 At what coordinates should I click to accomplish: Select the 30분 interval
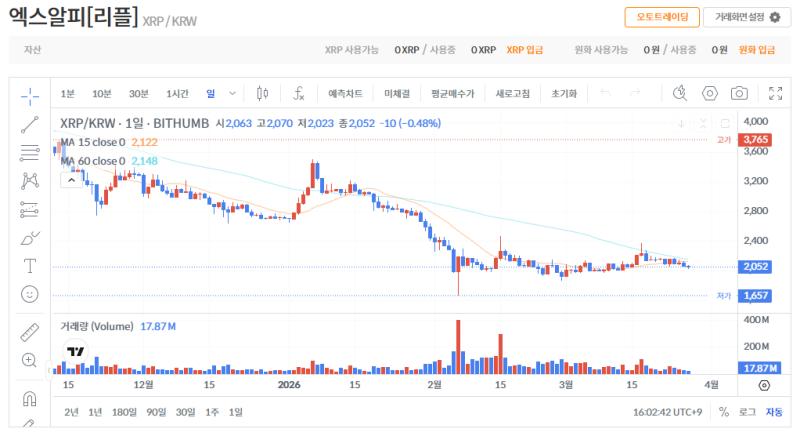coord(138,94)
